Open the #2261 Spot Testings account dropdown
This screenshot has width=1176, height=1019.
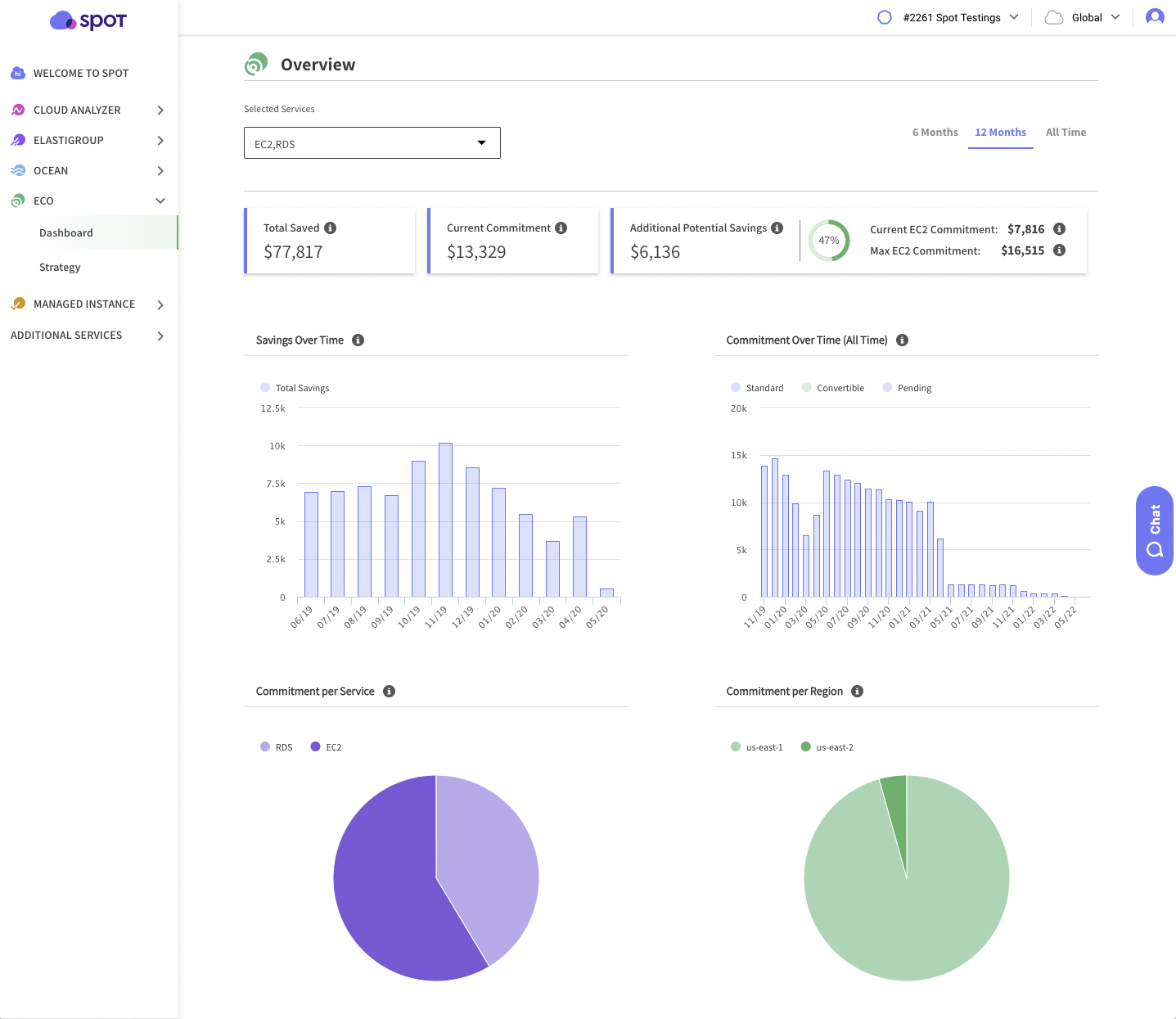point(948,17)
